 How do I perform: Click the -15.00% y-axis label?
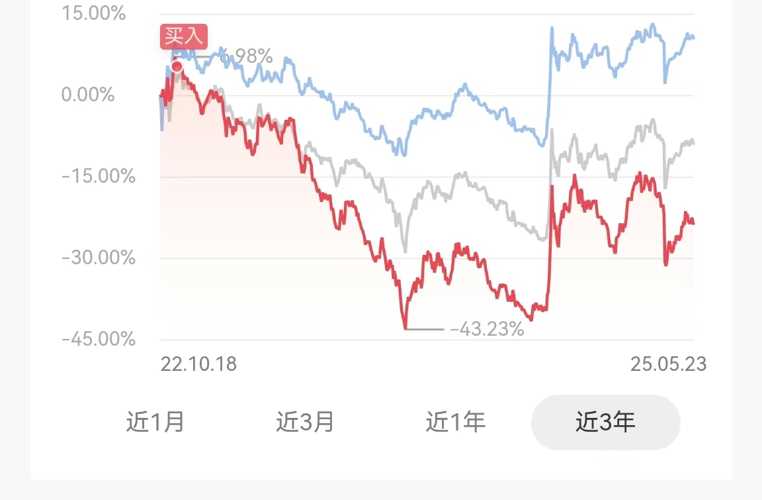click(x=98, y=176)
